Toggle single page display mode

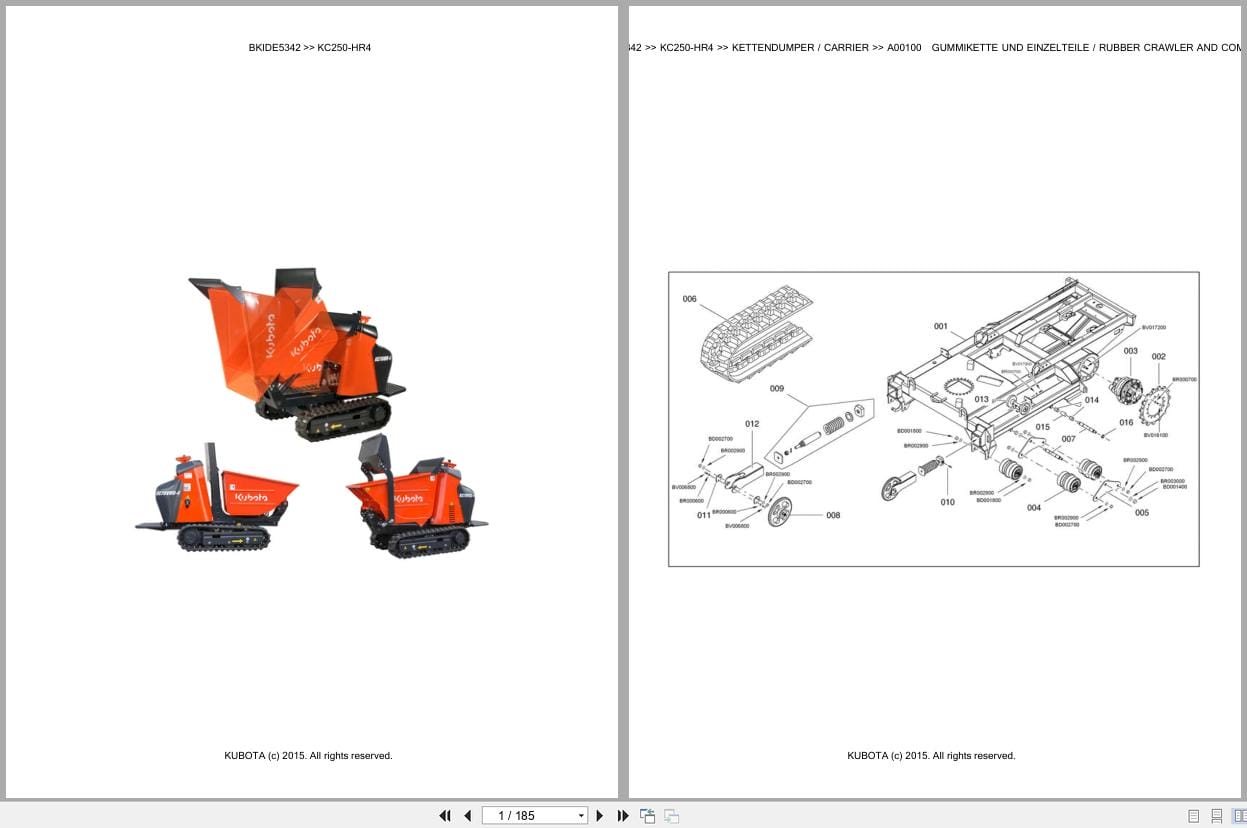click(x=1193, y=816)
